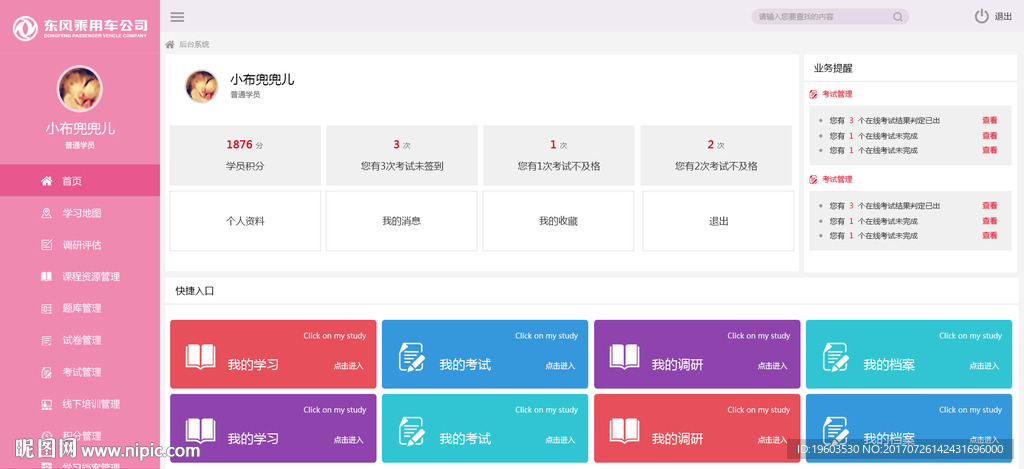Click the 个人资料 button
The height and width of the screenshot is (469, 1024).
coord(245,221)
